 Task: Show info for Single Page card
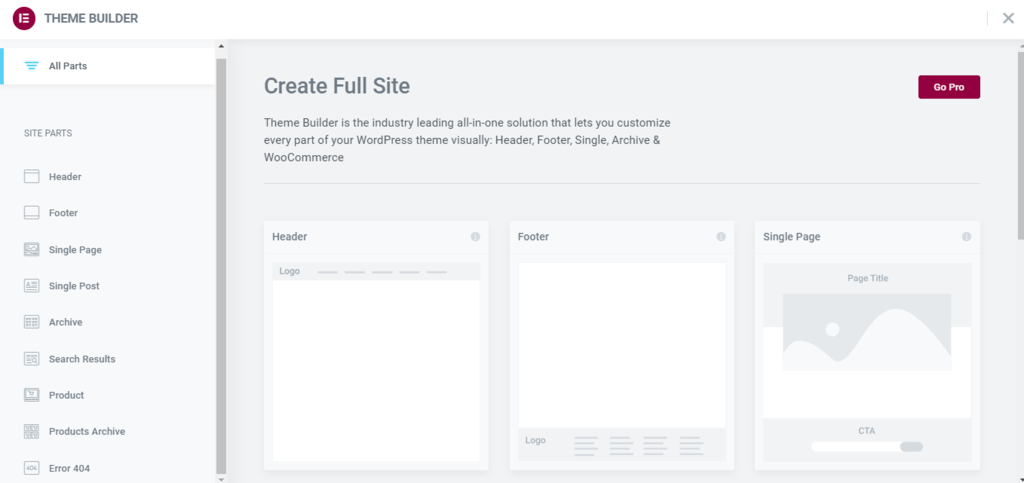[x=966, y=237]
